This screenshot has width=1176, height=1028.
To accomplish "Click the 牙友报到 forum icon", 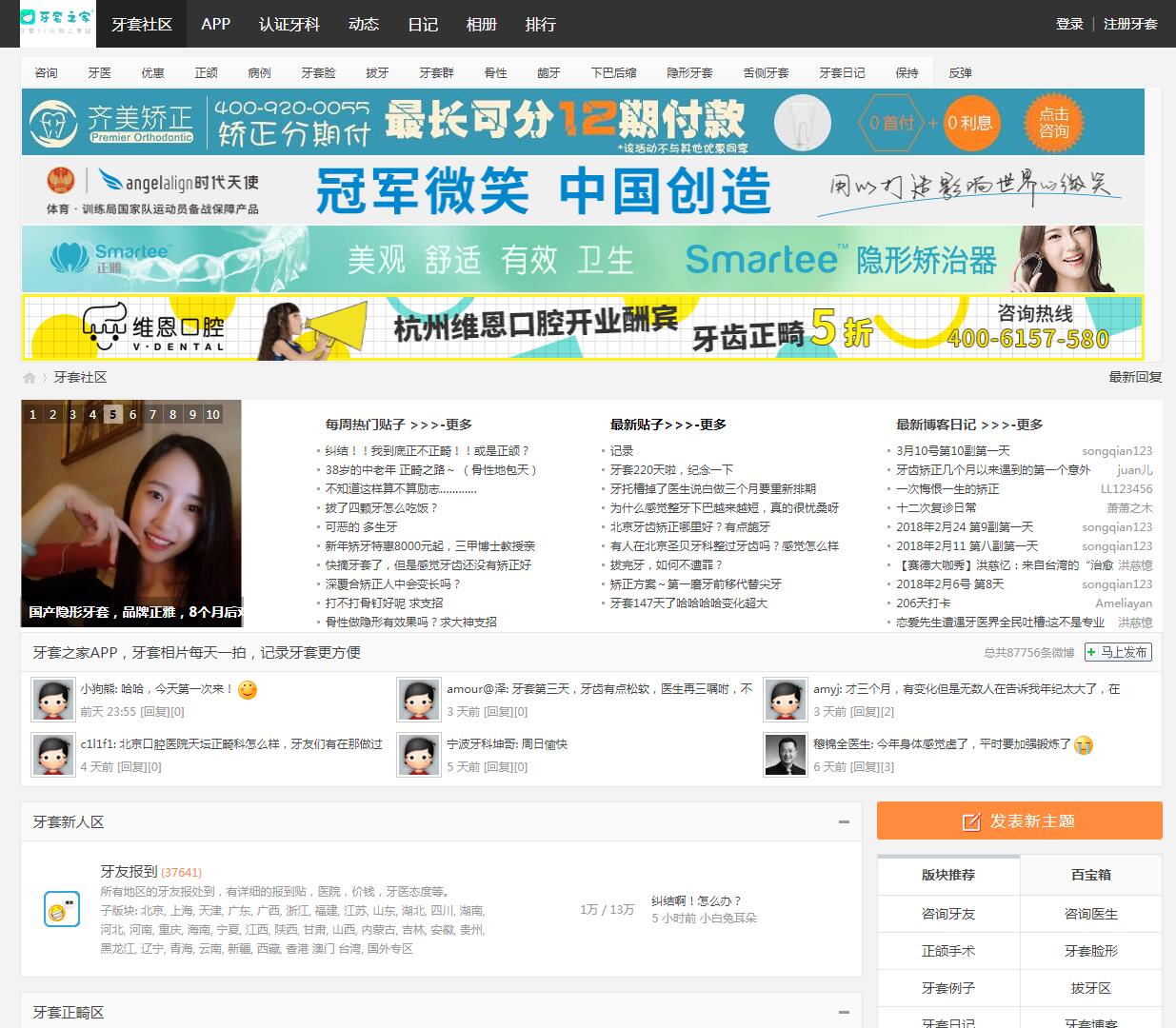I will coord(62,909).
